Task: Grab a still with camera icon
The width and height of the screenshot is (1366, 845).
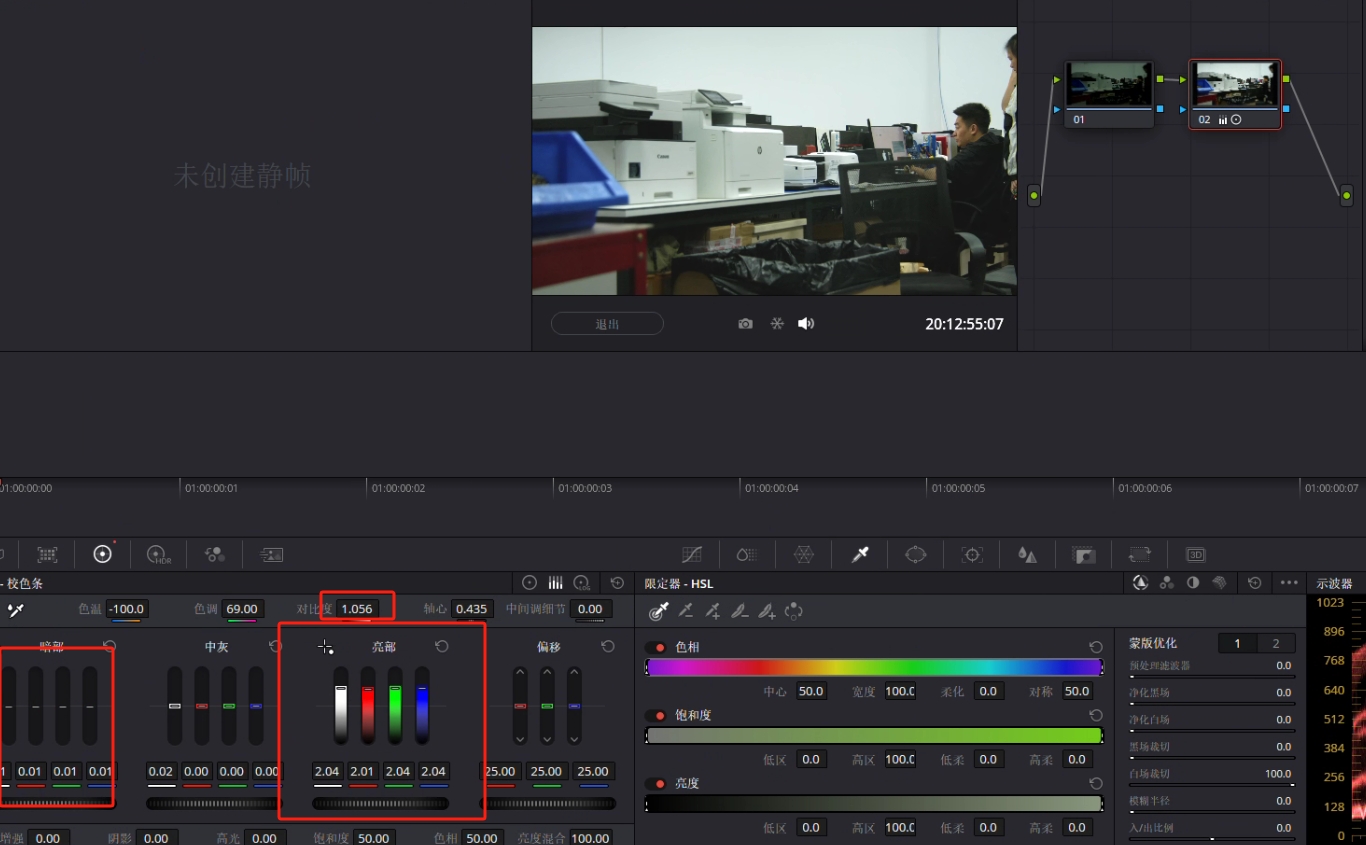Action: (745, 324)
